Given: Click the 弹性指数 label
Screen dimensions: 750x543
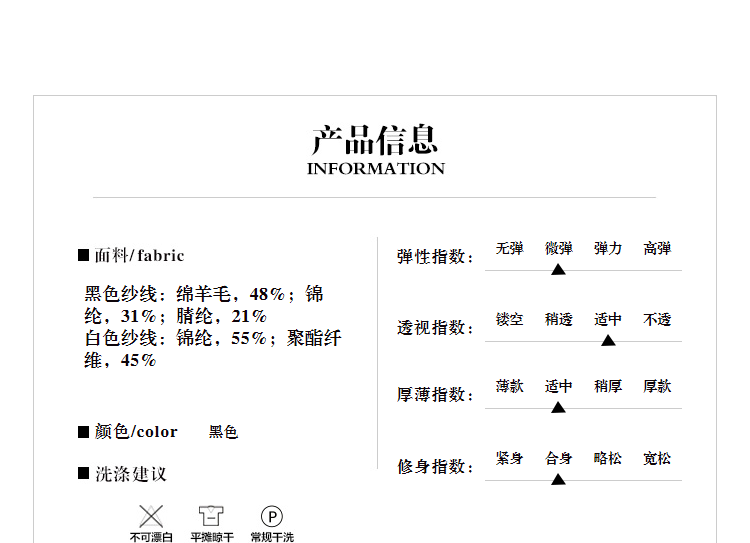Looking at the screenshot, I should (x=435, y=257).
